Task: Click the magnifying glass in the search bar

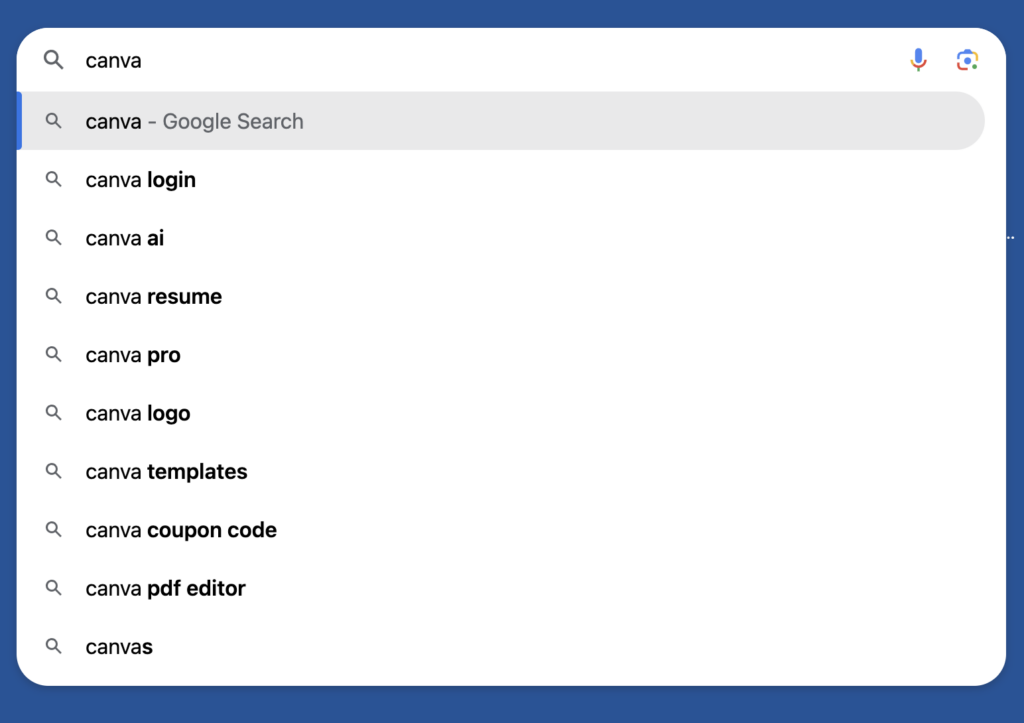Action: click(53, 60)
